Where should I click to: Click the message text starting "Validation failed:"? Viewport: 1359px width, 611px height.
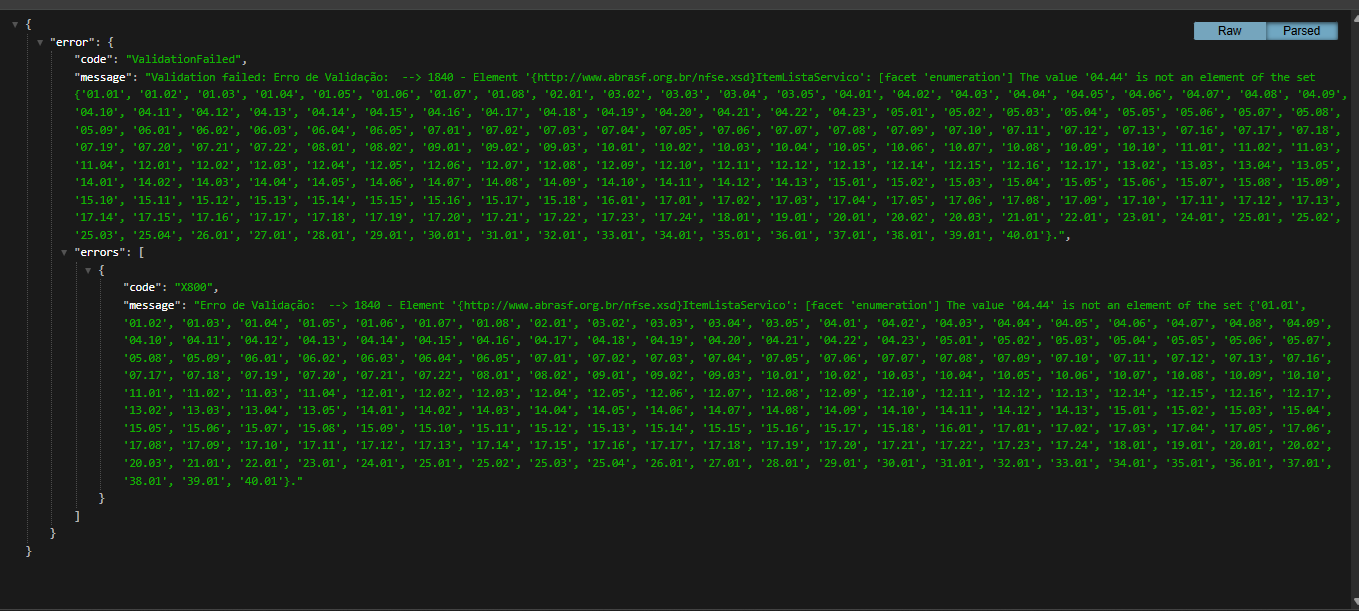tap(710, 156)
